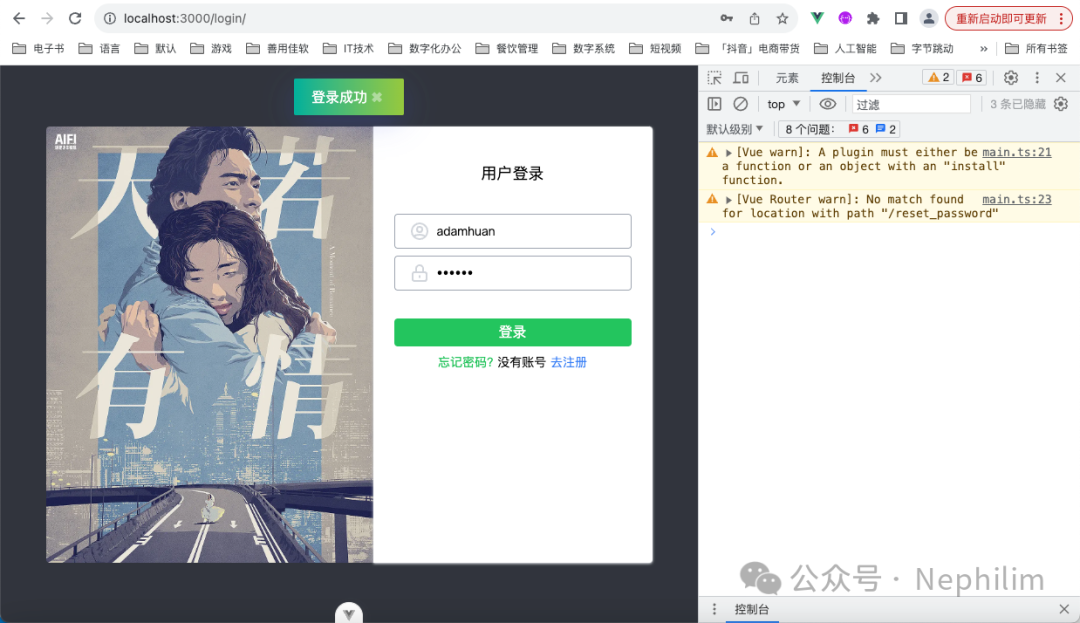1080x623 pixels.
Task: Open 短视频 bookmark folder
Action: [656, 48]
